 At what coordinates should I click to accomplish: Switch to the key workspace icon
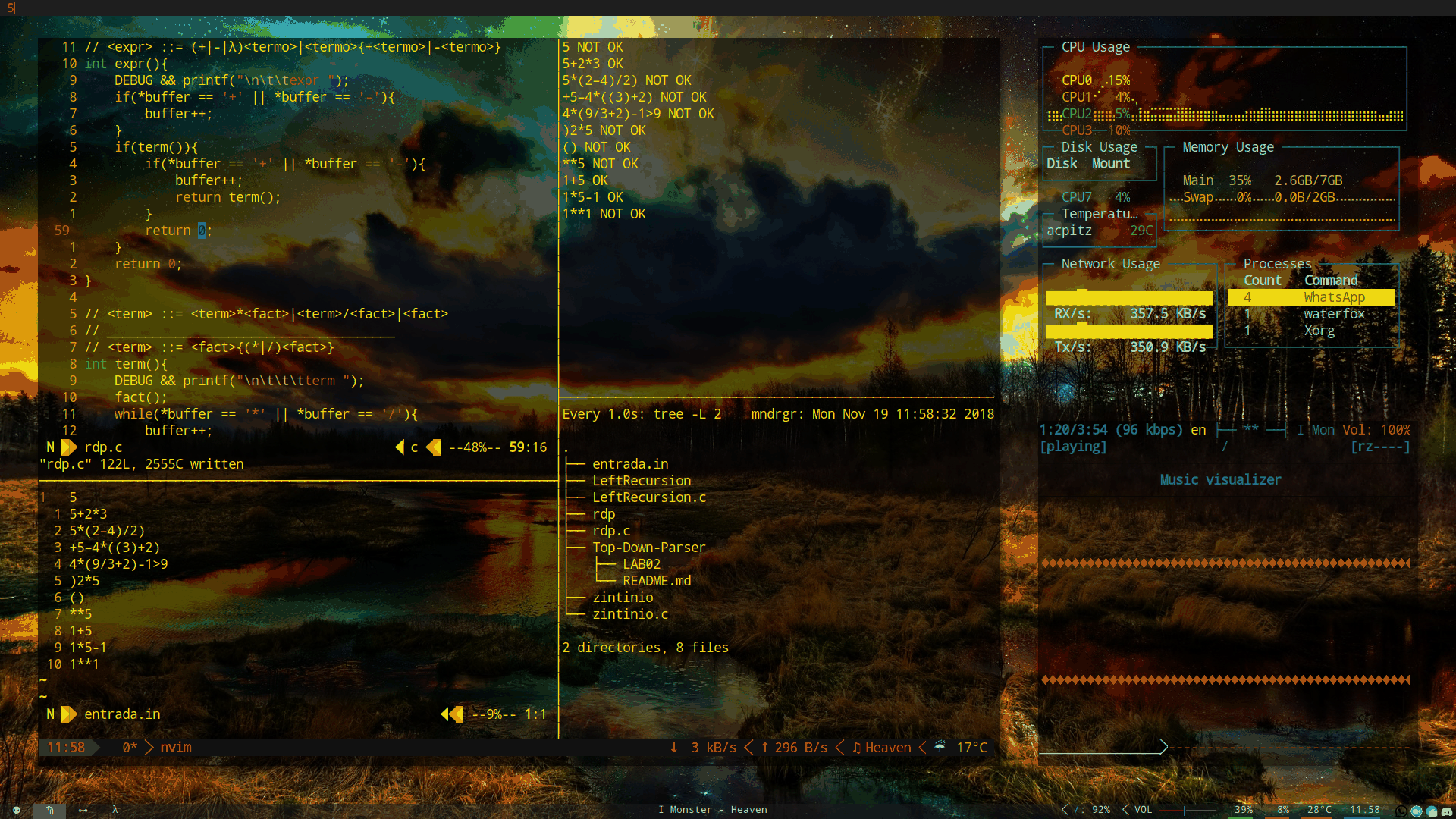point(83,810)
